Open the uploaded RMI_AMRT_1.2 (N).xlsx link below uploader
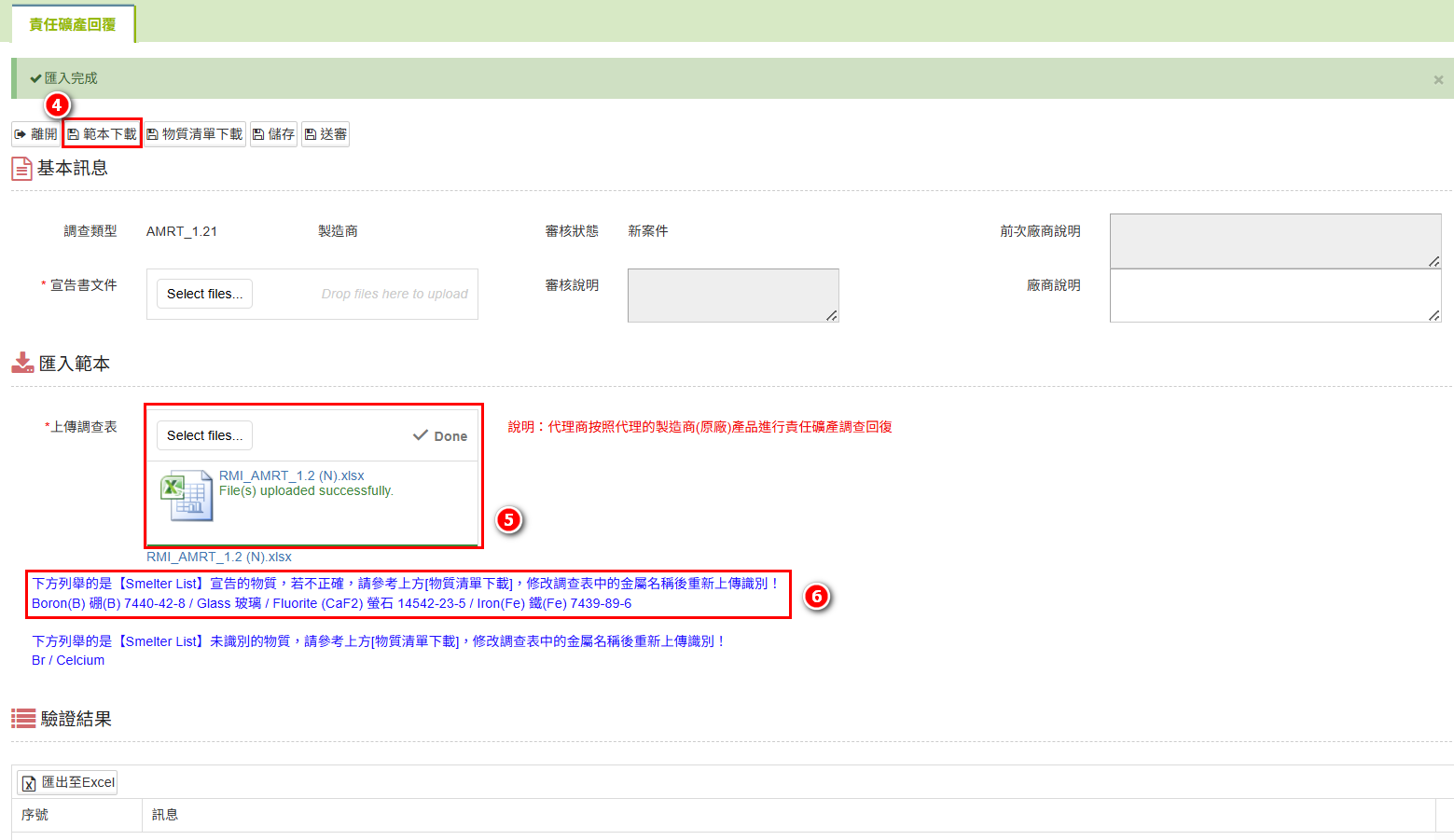1454x840 pixels. [219, 557]
